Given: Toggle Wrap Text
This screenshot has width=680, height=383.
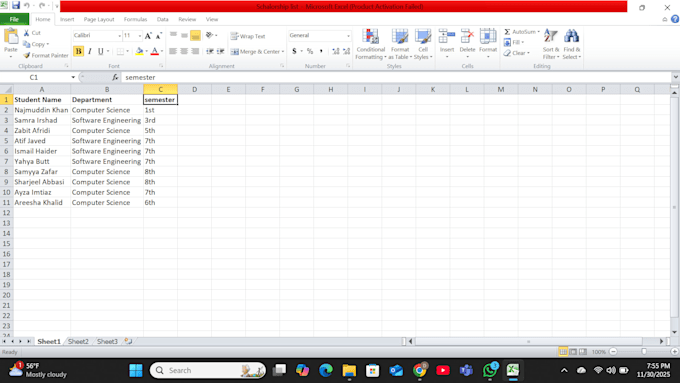Looking at the screenshot, I should point(248,36).
